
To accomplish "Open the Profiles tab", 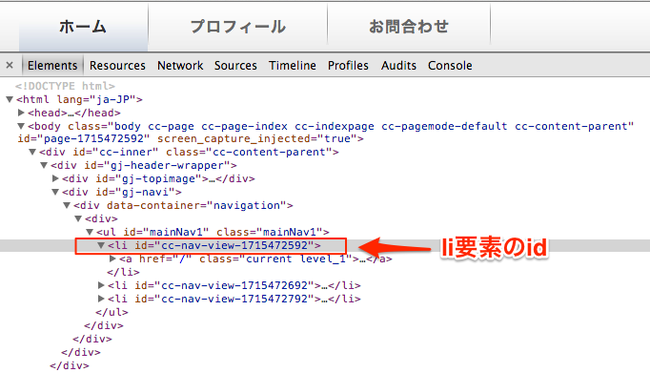I will point(348,65).
